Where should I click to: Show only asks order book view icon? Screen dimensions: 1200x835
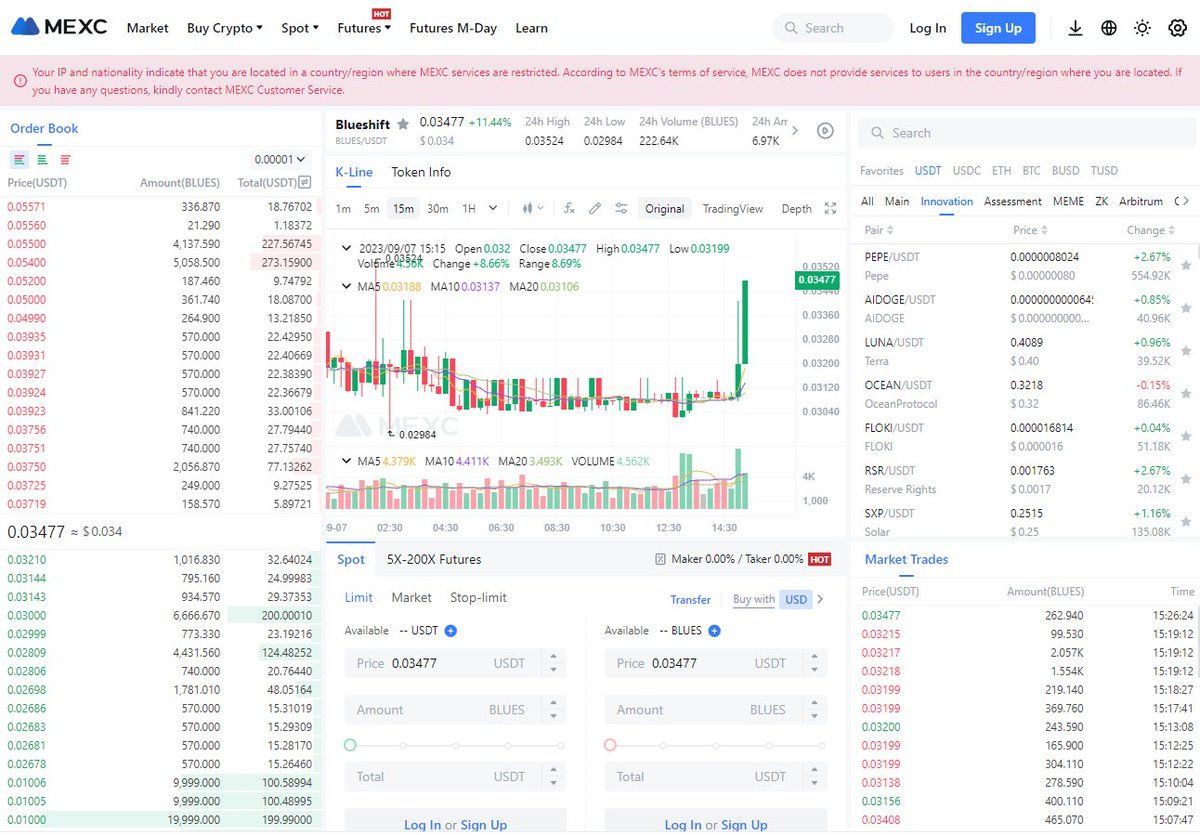click(x=65, y=159)
